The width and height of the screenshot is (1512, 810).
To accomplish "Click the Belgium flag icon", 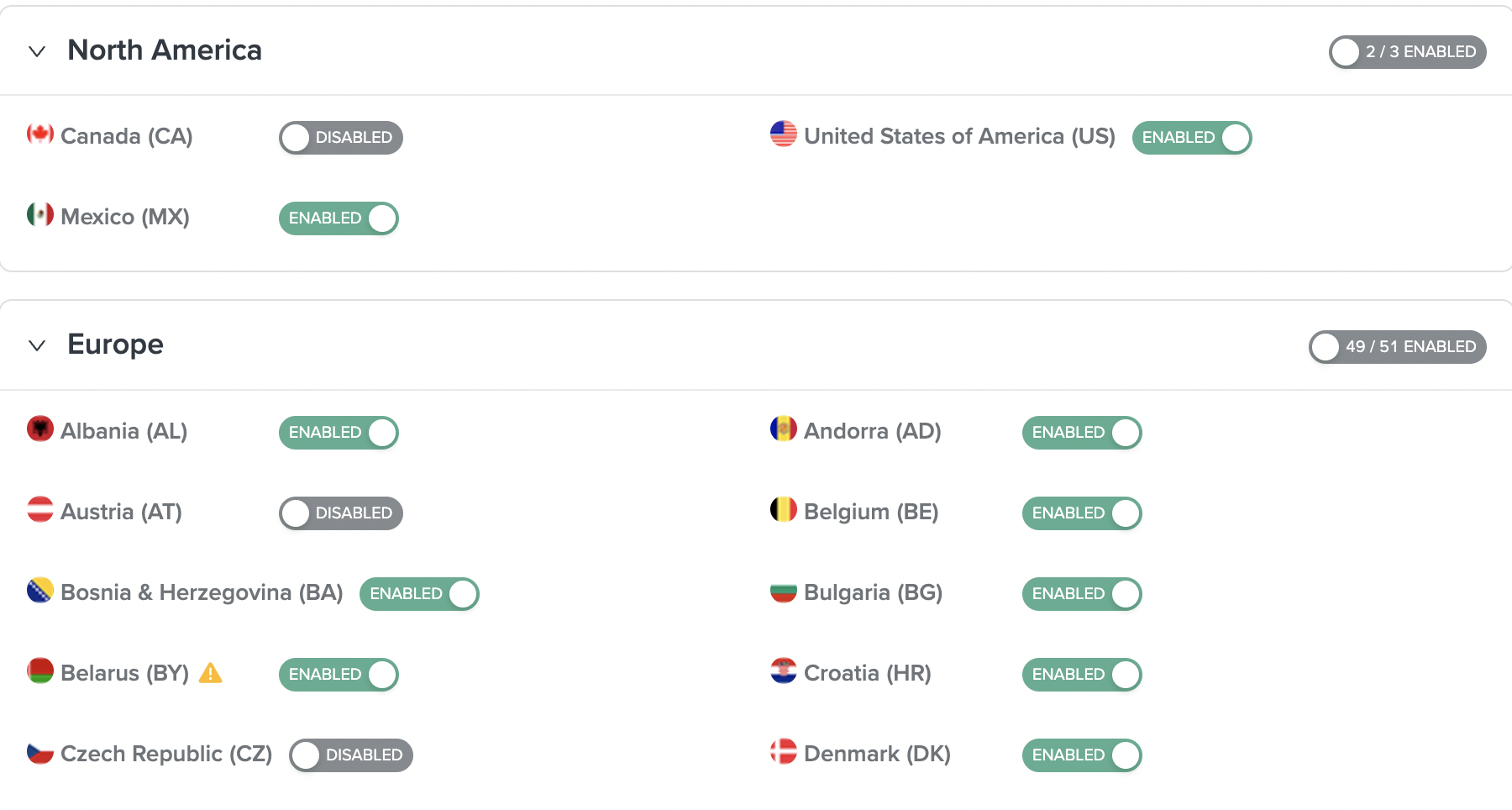I will tap(783, 511).
